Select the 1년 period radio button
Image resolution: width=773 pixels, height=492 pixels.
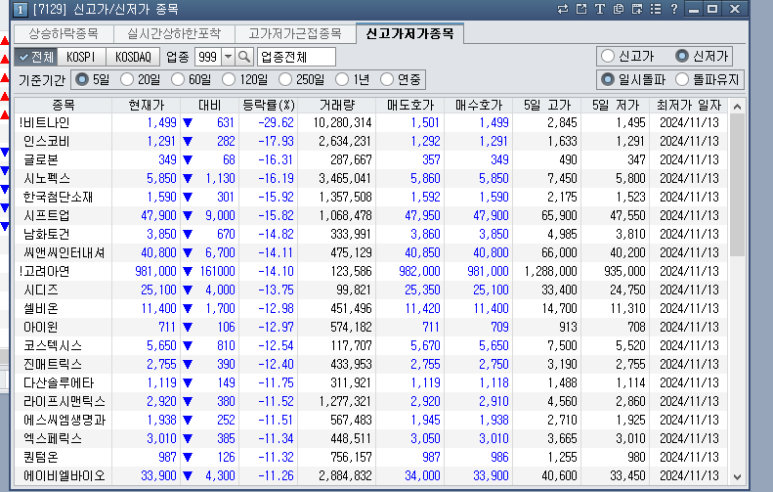pyautogui.click(x=342, y=79)
